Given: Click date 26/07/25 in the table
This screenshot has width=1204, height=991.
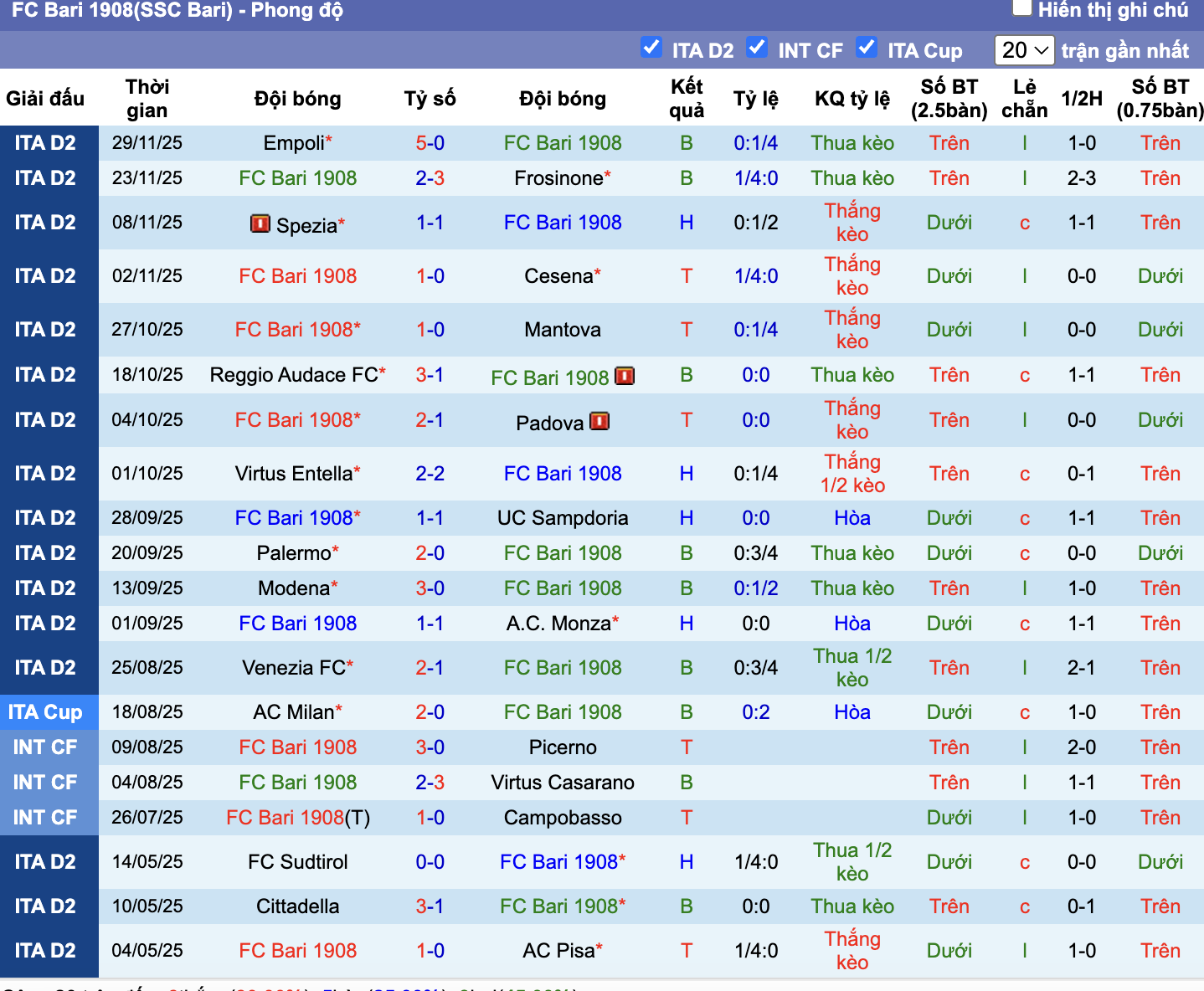Looking at the screenshot, I should (x=147, y=818).
